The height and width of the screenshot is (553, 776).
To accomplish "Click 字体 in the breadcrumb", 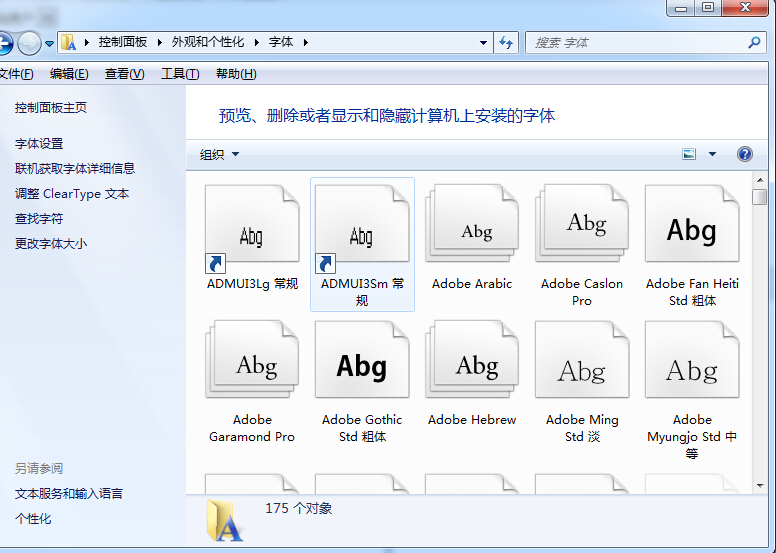I will coord(281,42).
